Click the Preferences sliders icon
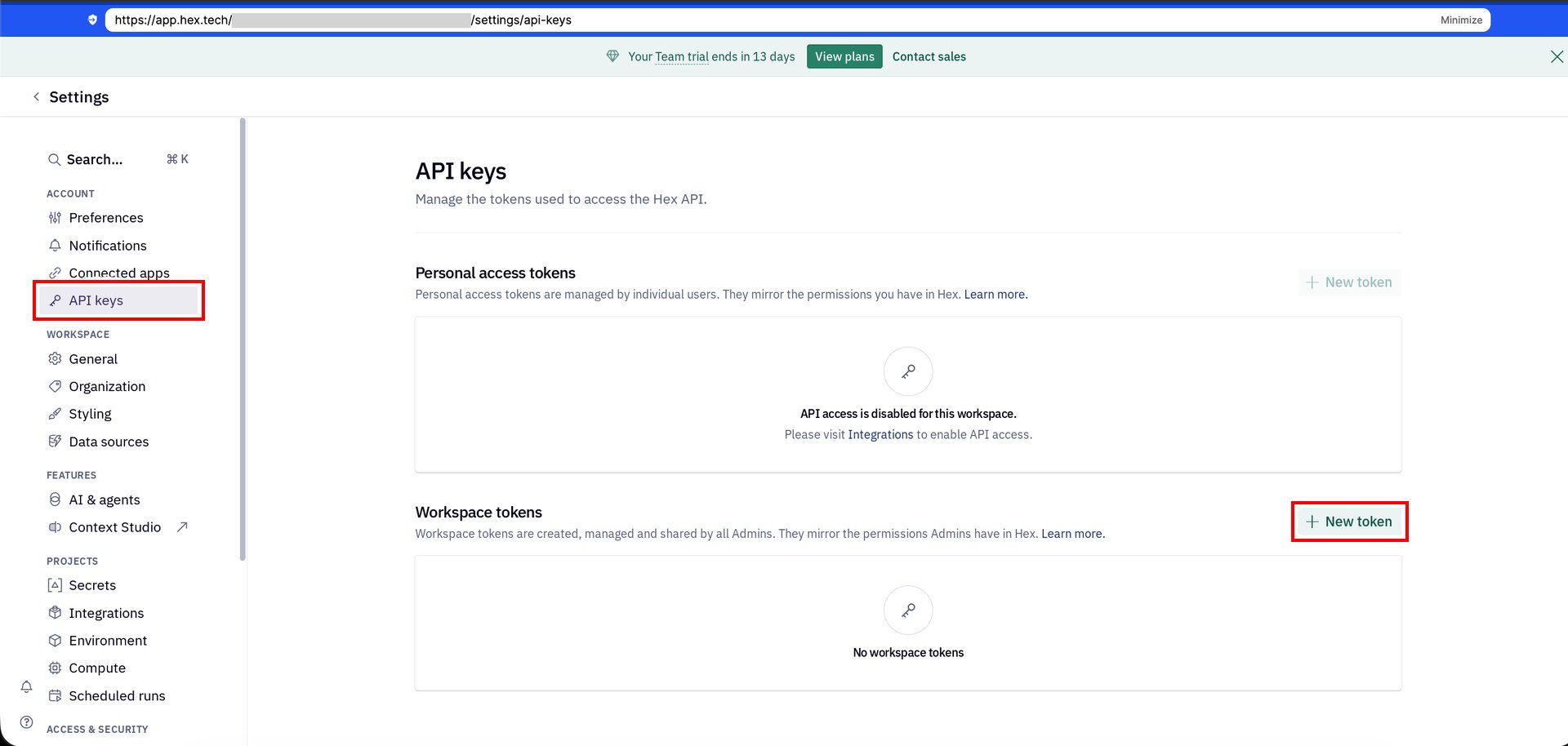Image resolution: width=1568 pixels, height=746 pixels. [x=55, y=218]
